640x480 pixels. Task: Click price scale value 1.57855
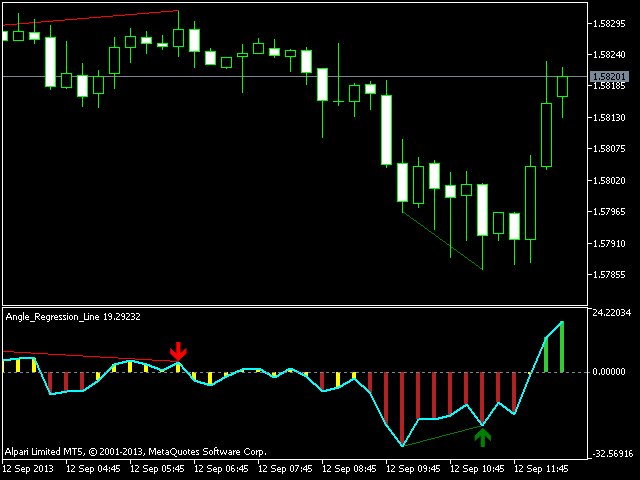(609, 275)
